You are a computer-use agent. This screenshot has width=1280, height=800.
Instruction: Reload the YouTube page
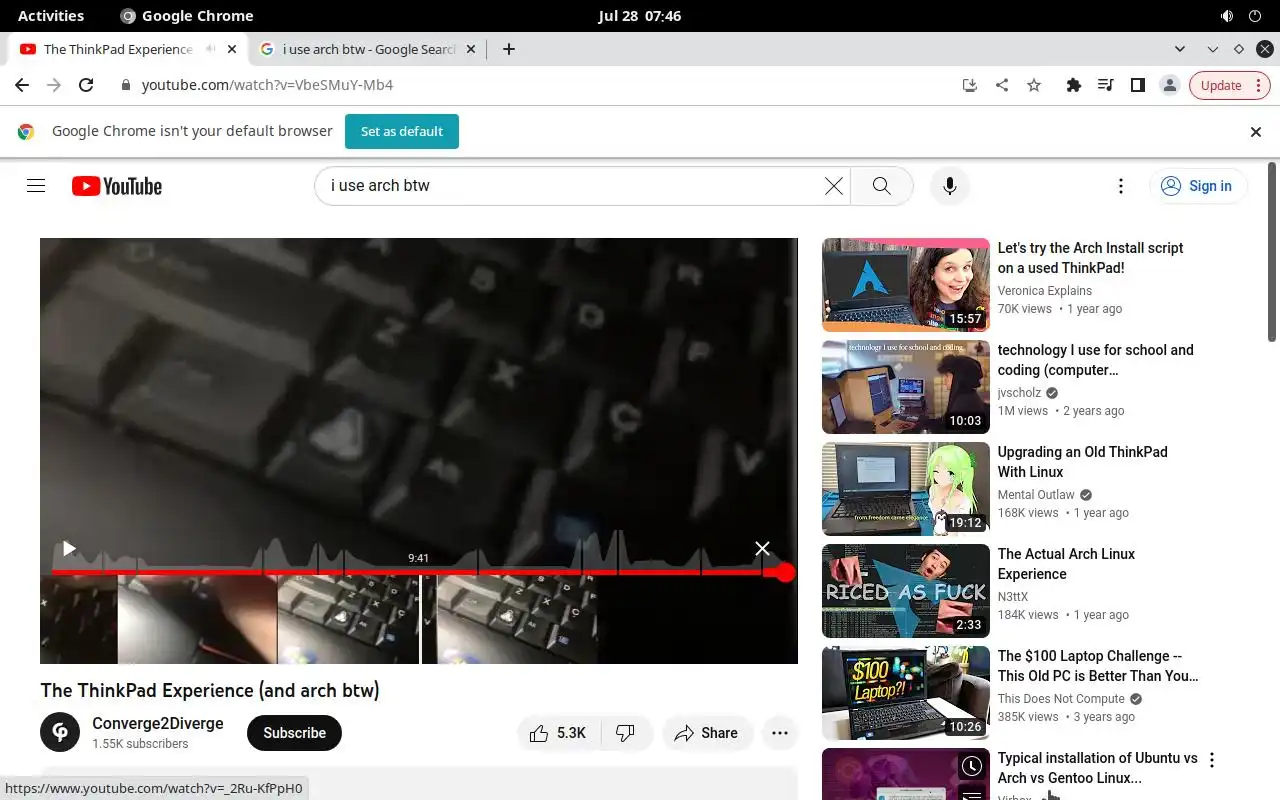click(86, 85)
